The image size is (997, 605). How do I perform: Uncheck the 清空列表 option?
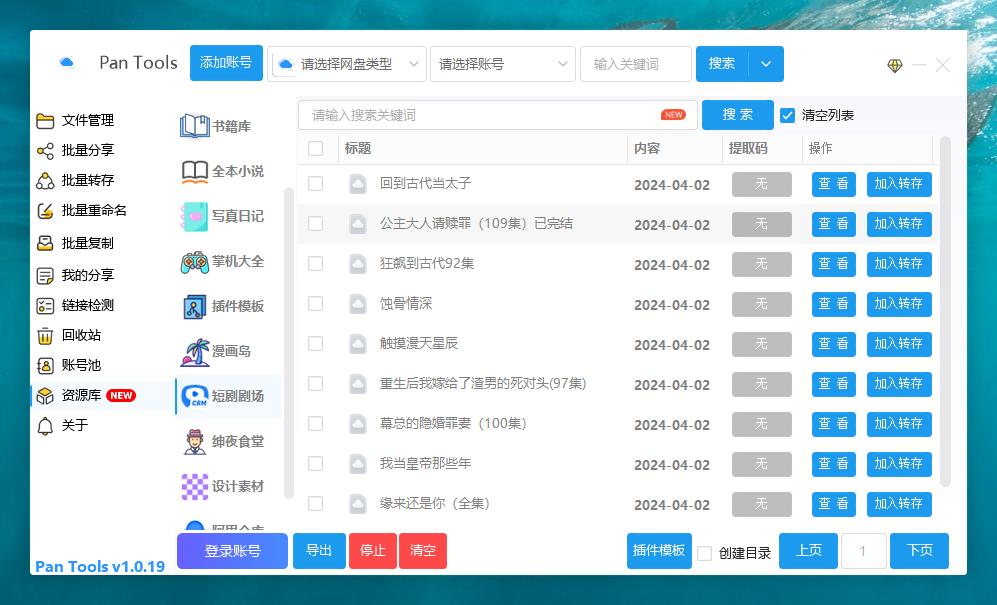(790, 115)
